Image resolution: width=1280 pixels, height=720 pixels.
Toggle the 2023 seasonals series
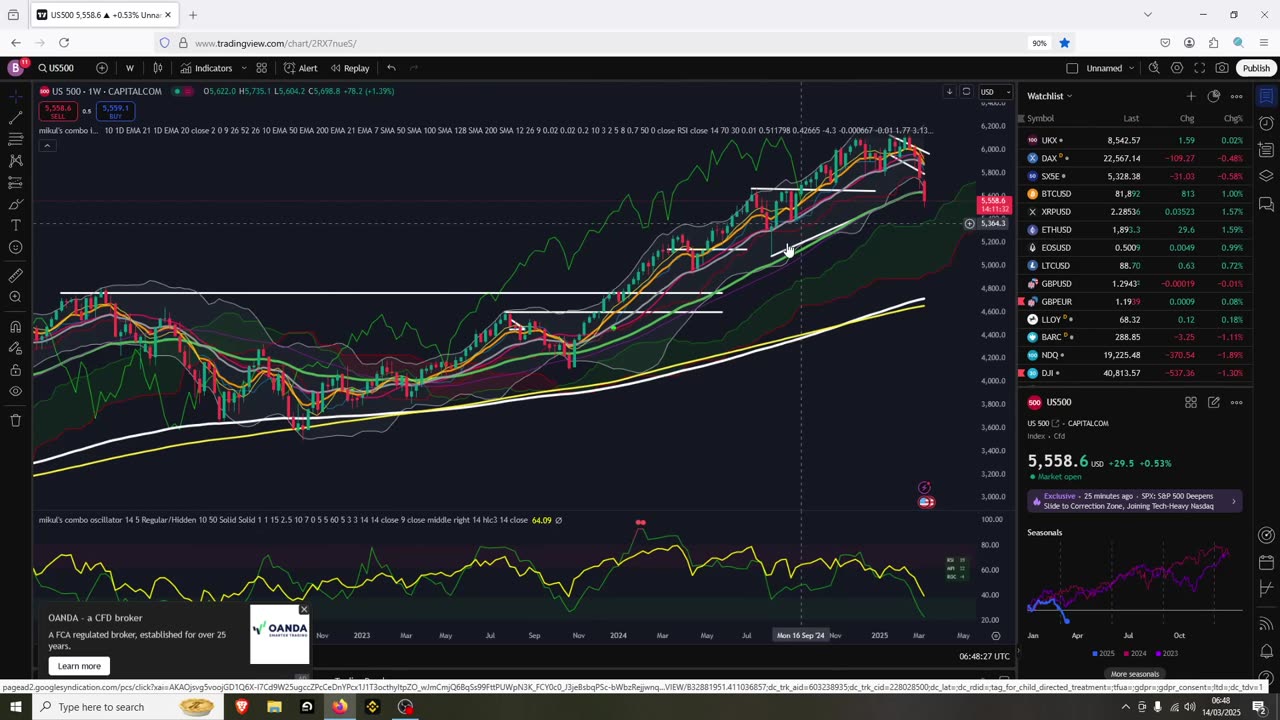1167,653
